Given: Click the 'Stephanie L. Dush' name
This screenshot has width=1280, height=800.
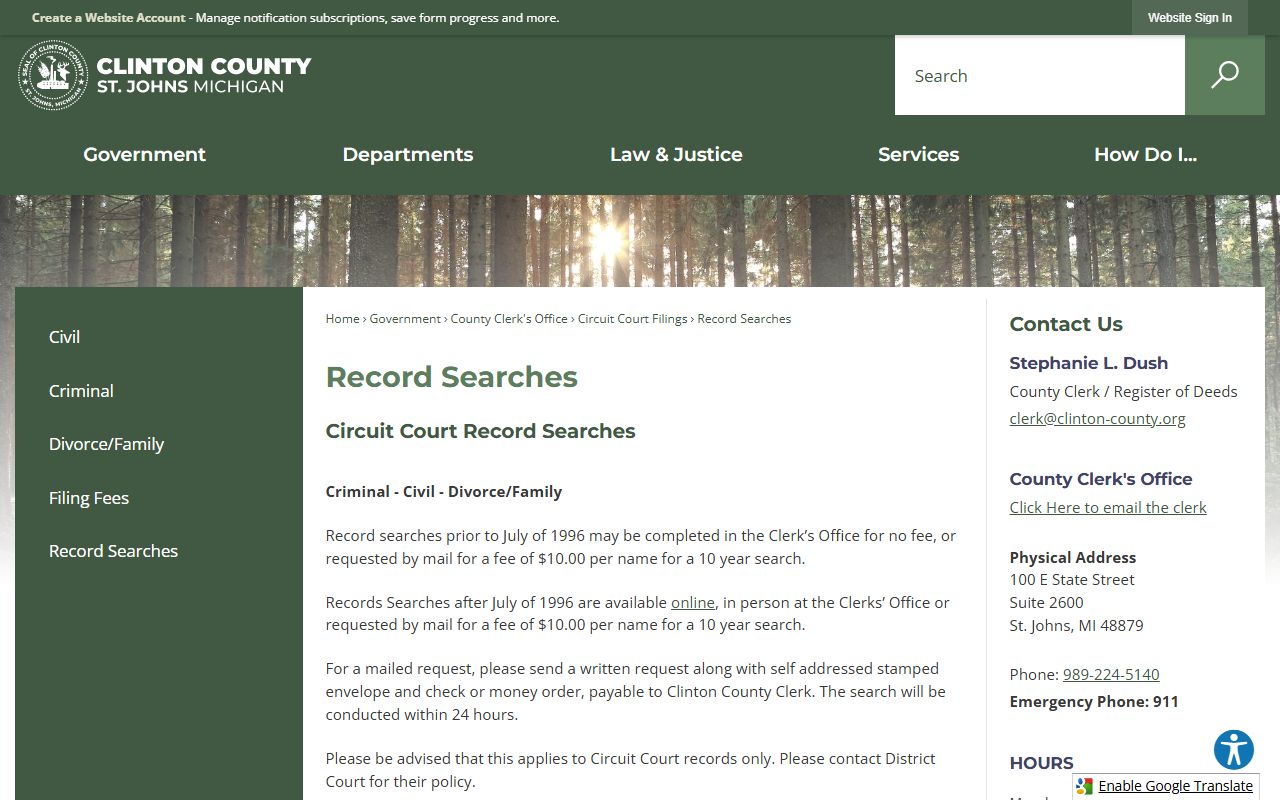Looking at the screenshot, I should 1089,363.
